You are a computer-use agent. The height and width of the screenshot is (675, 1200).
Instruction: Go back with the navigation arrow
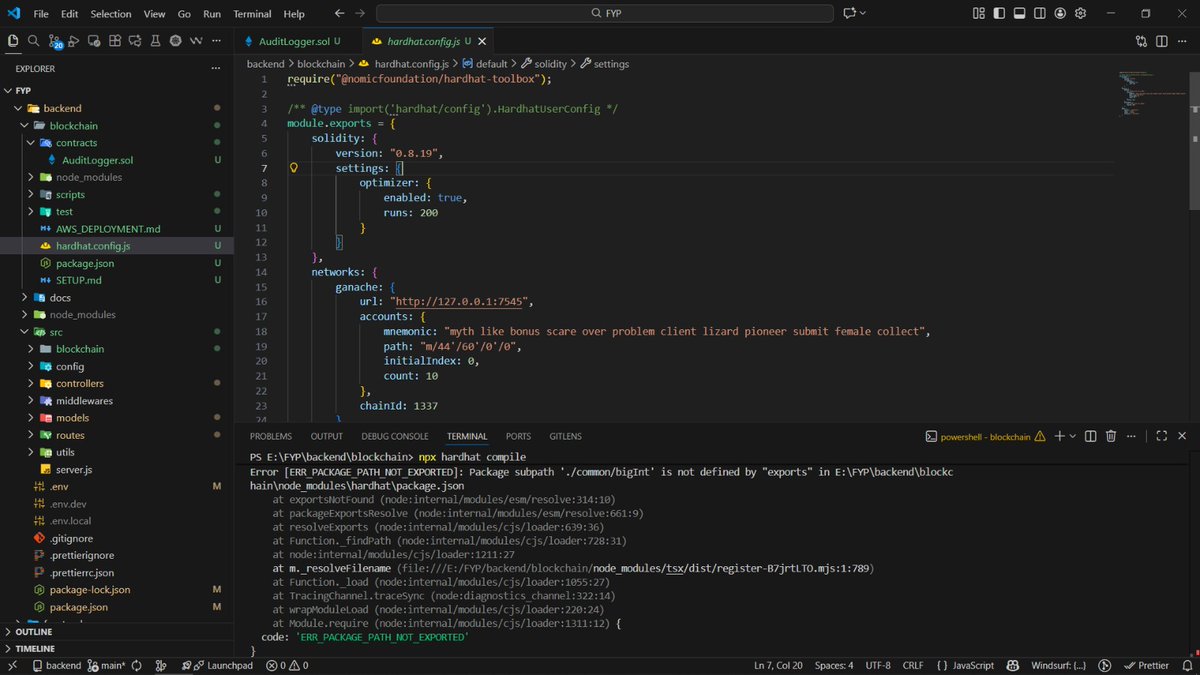(x=339, y=14)
